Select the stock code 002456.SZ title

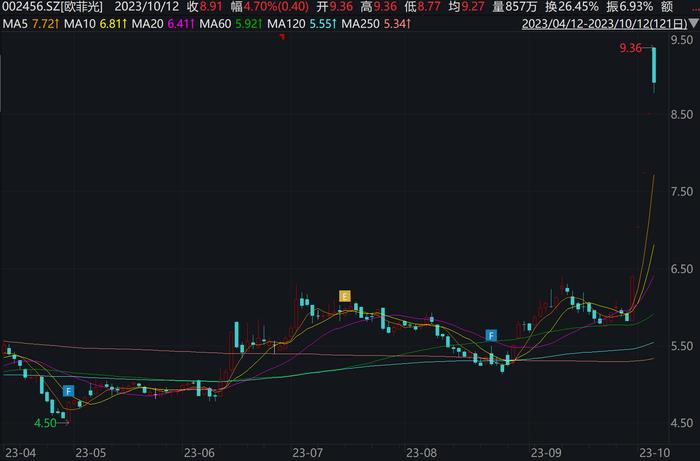(x=53, y=7)
